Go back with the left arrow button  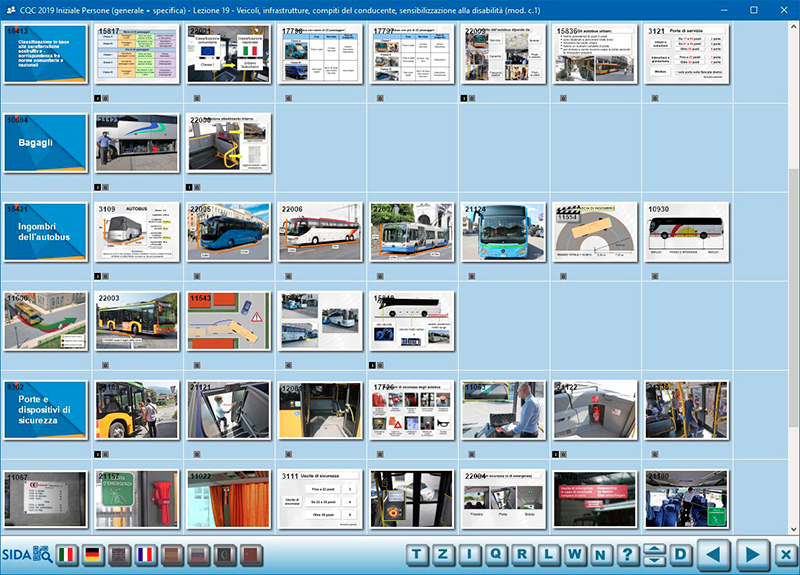click(x=714, y=555)
